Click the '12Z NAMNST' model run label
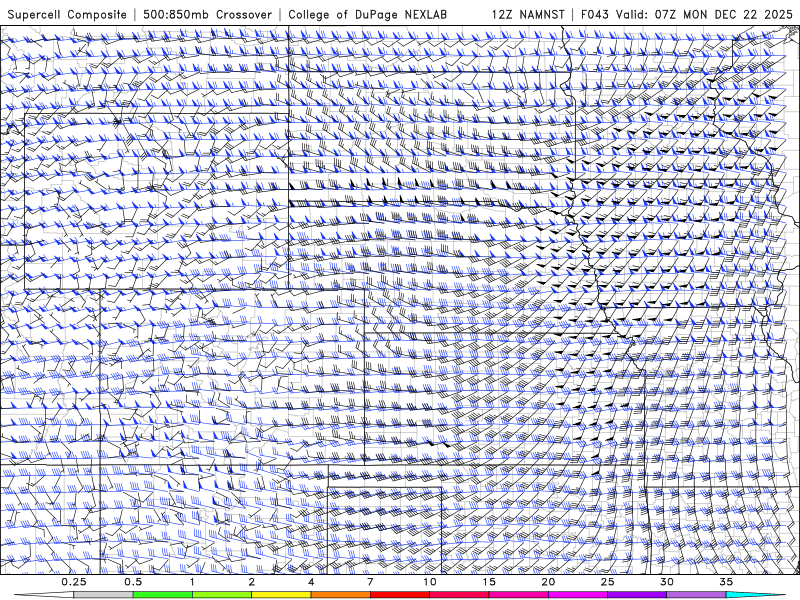 click(x=528, y=14)
